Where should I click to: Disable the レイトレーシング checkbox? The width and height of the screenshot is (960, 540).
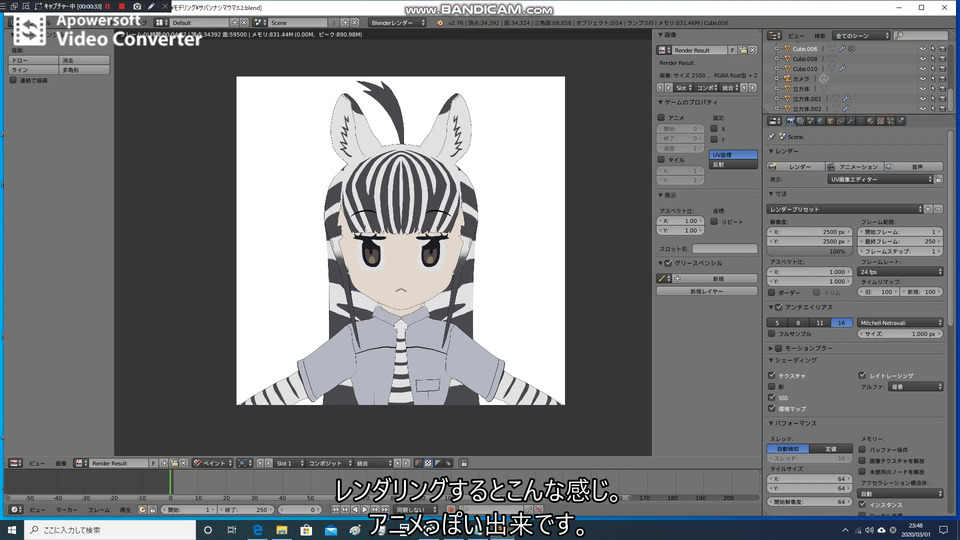[x=862, y=375]
